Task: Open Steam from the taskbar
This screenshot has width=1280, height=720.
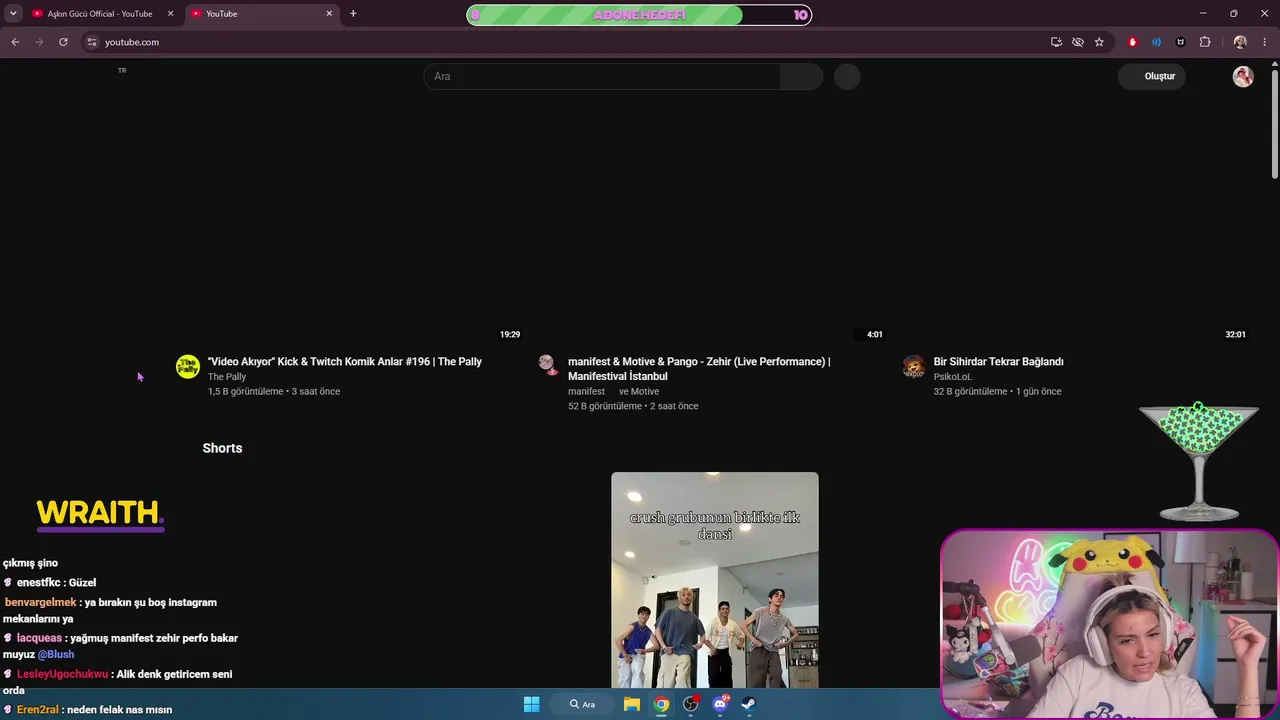Action: pyautogui.click(x=749, y=704)
